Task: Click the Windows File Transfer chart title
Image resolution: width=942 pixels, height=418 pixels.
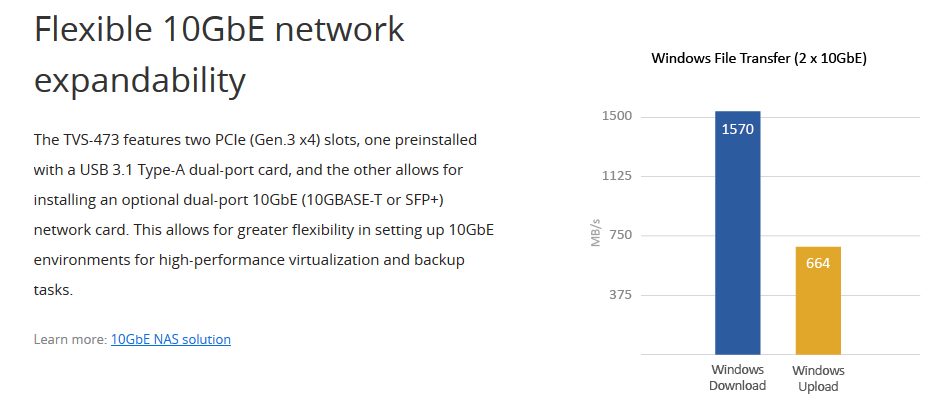Action: pos(759,59)
